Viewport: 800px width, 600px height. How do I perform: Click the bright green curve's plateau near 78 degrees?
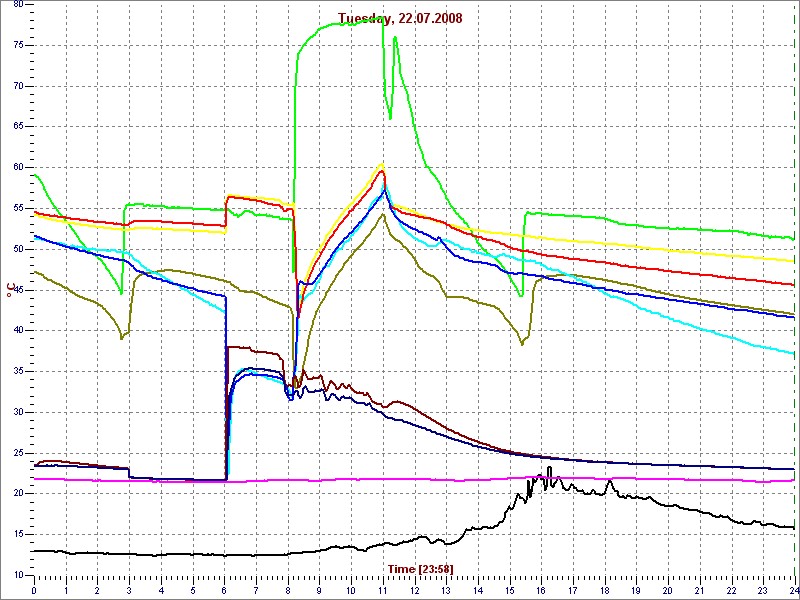[x=340, y=23]
